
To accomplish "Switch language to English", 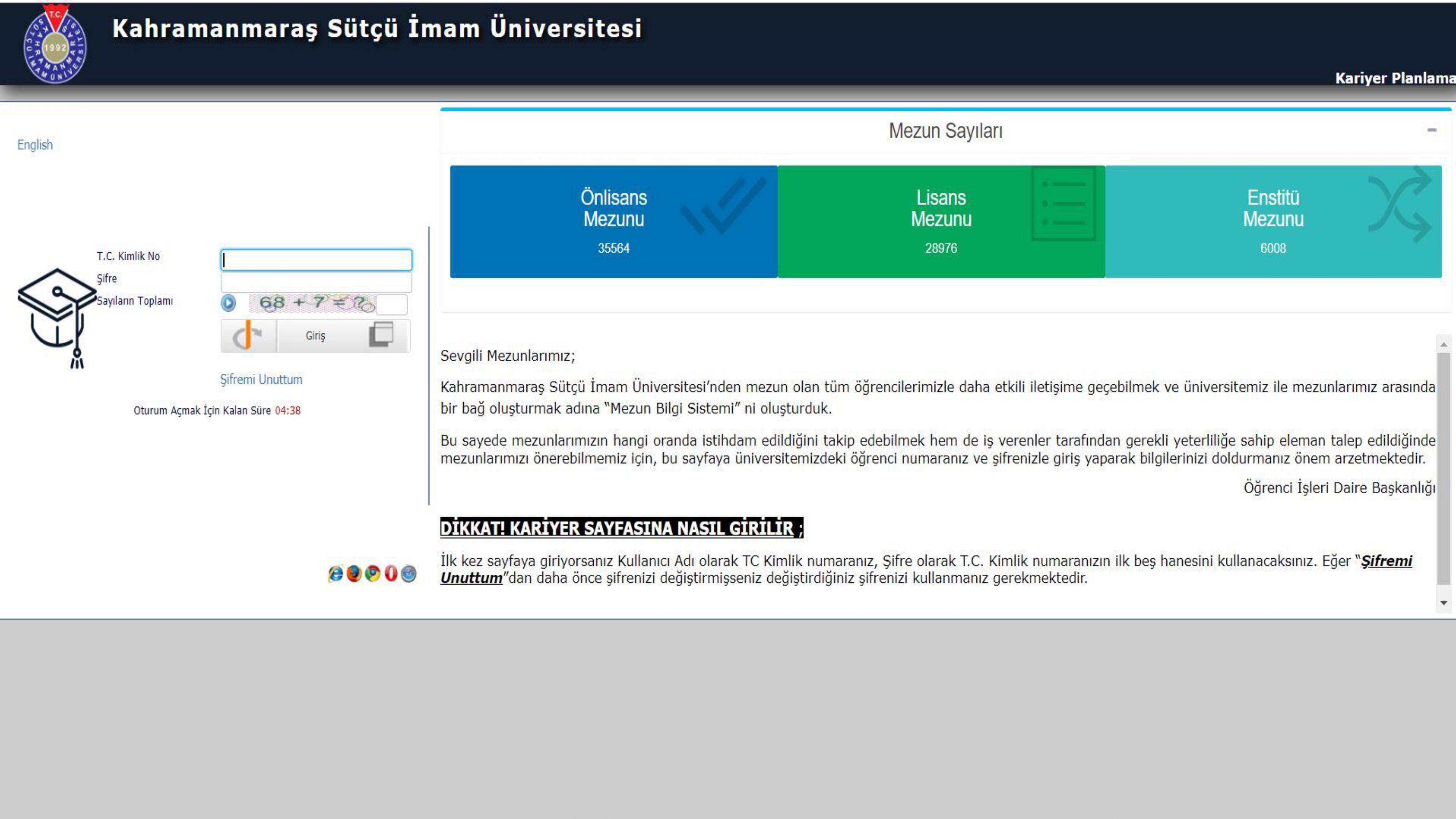I will pos(35,145).
